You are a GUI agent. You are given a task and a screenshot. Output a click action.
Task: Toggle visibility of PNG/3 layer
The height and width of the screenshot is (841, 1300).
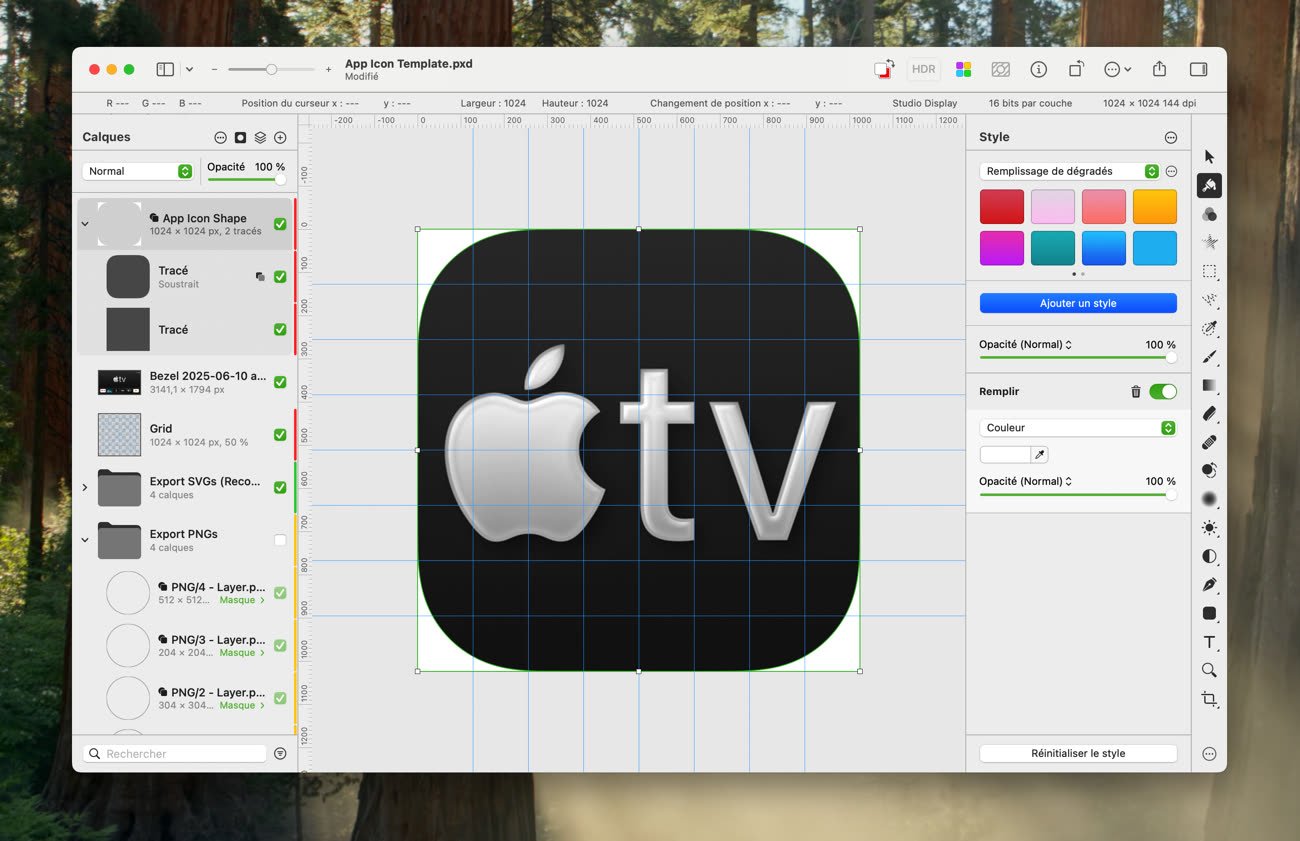pyautogui.click(x=280, y=645)
